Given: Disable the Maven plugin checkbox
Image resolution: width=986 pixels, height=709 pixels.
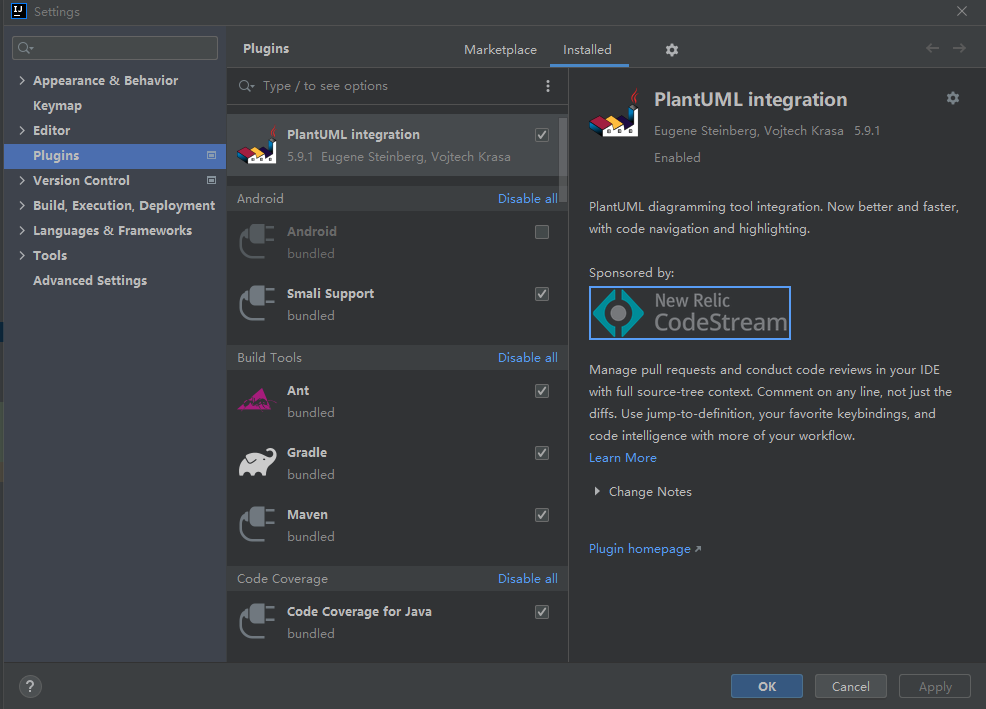Looking at the screenshot, I should (x=542, y=515).
